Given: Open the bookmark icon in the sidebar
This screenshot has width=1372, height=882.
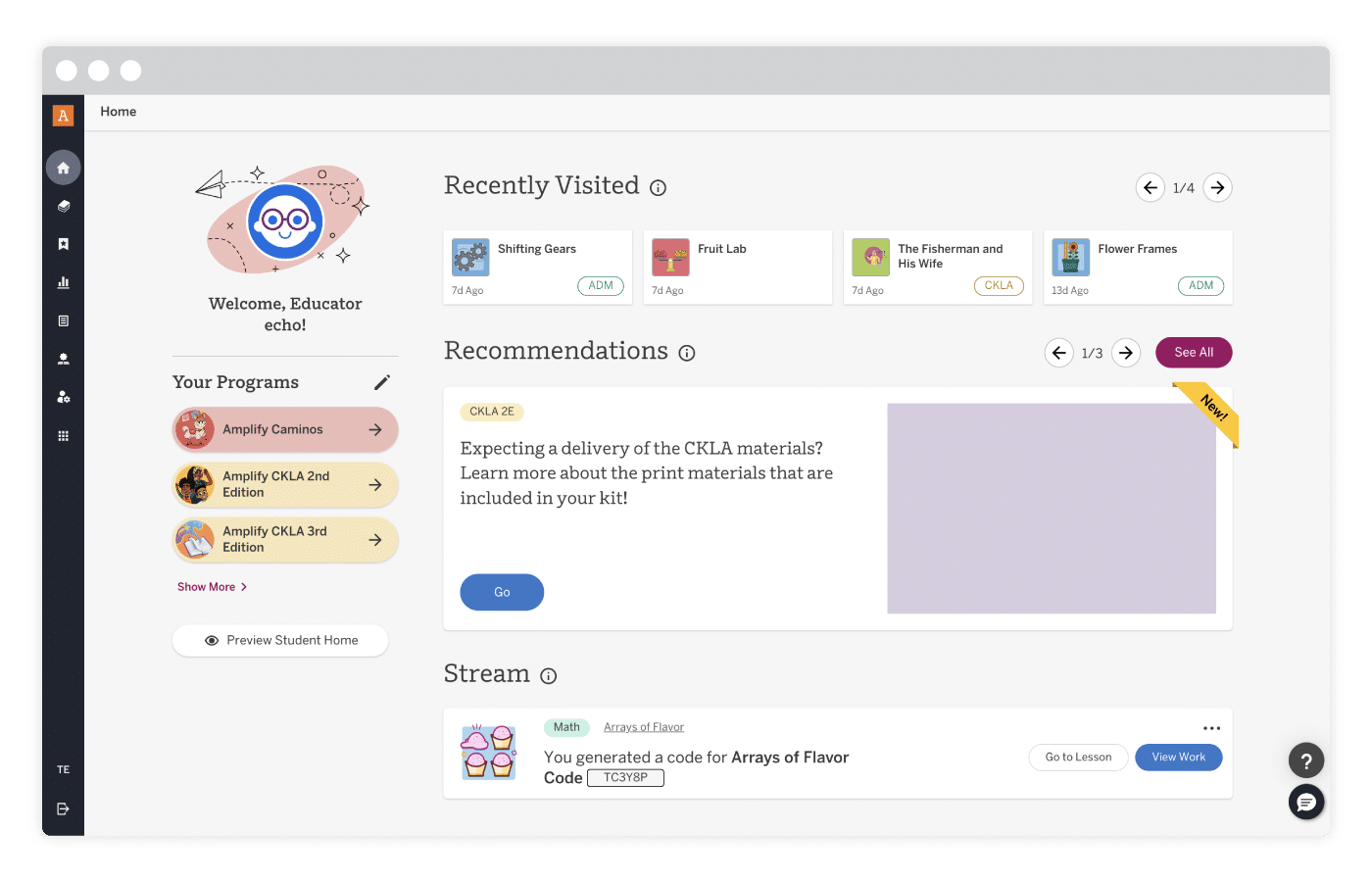Looking at the screenshot, I should click(x=63, y=244).
